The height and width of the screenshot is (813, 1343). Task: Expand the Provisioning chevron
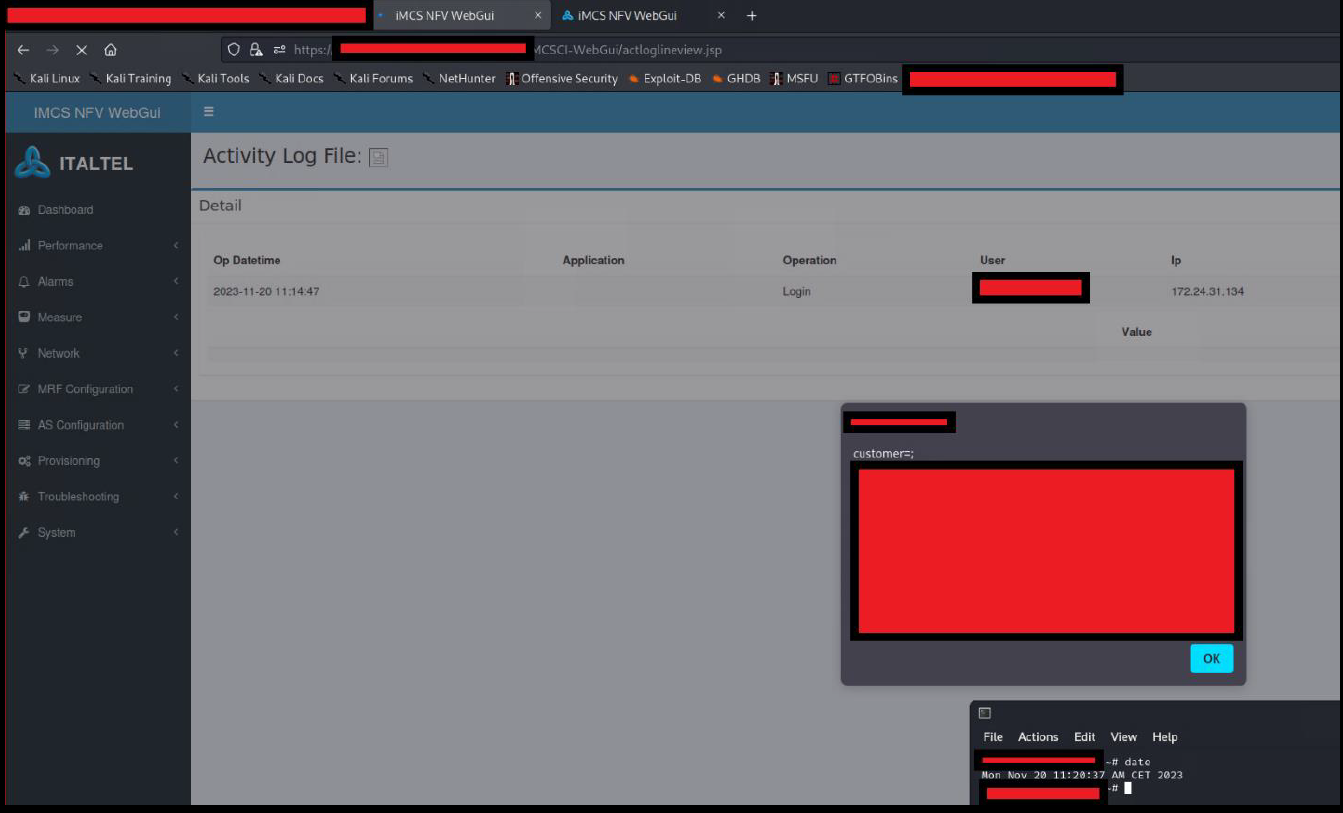coord(176,461)
